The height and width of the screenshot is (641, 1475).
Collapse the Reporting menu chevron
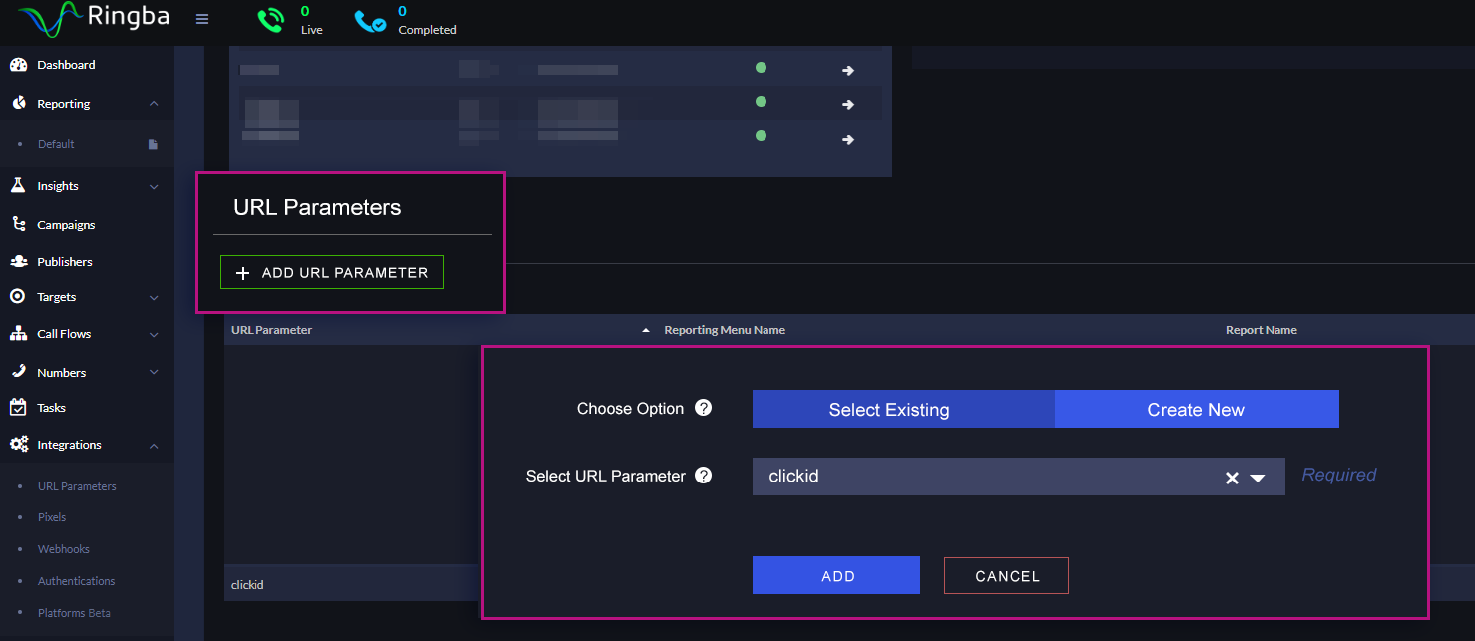point(153,104)
